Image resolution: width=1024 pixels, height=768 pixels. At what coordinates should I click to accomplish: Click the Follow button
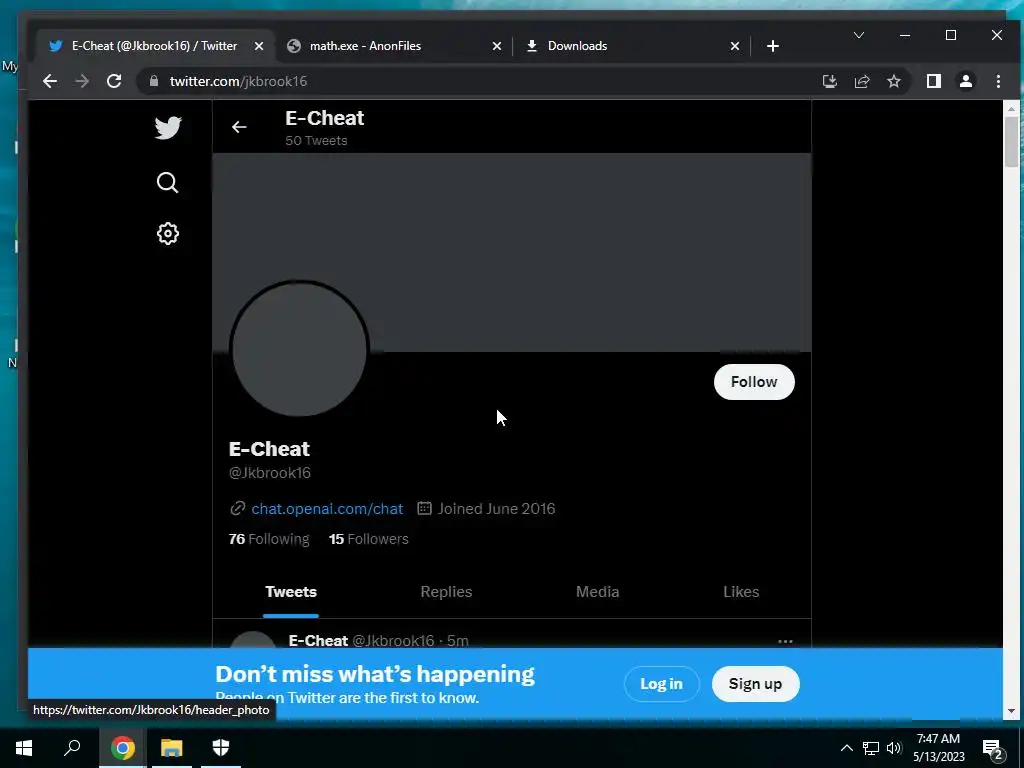pyautogui.click(x=754, y=382)
